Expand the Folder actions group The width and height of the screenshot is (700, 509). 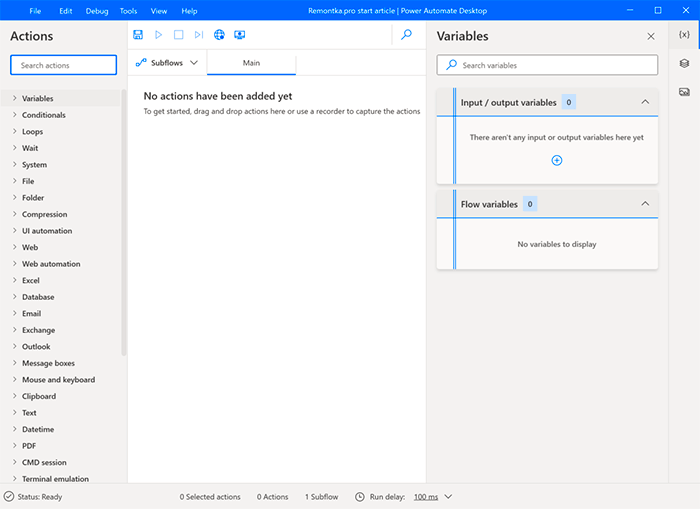pos(15,197)
